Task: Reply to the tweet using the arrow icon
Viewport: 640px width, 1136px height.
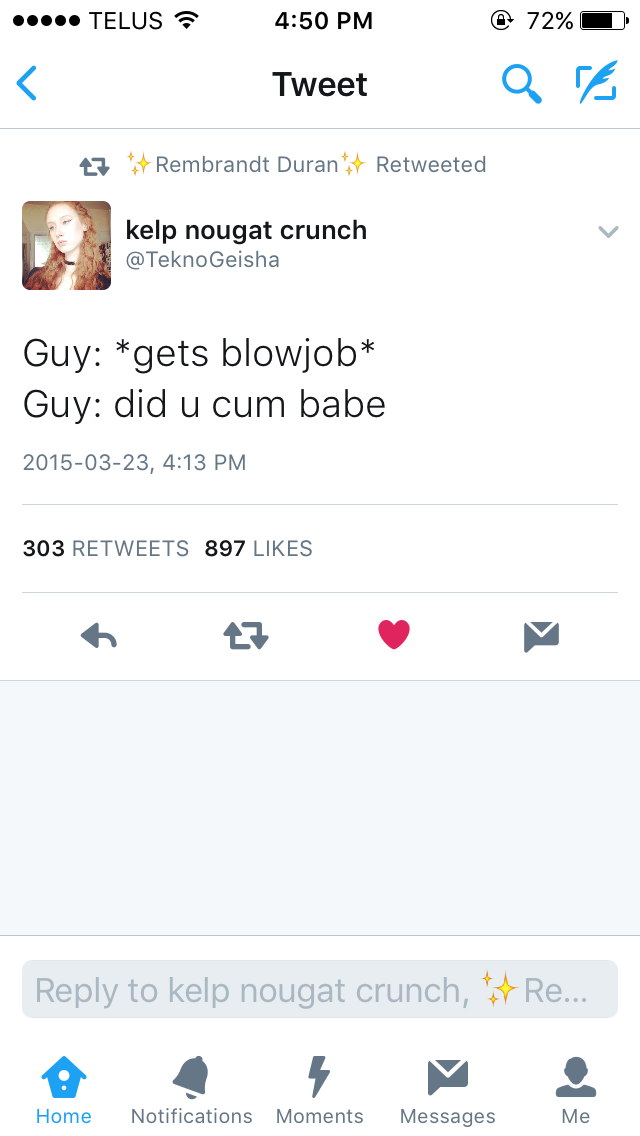Action: point(99,636)
